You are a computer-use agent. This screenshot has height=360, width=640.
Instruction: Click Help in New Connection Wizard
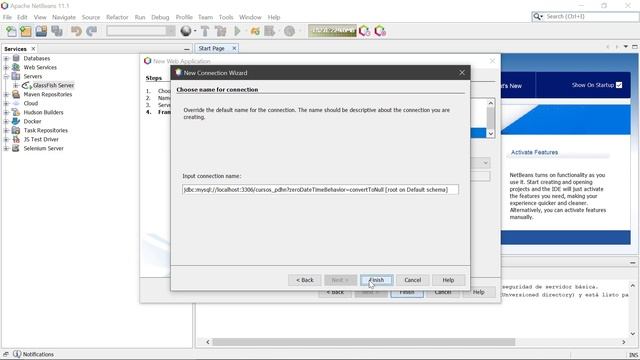[448, 280]
